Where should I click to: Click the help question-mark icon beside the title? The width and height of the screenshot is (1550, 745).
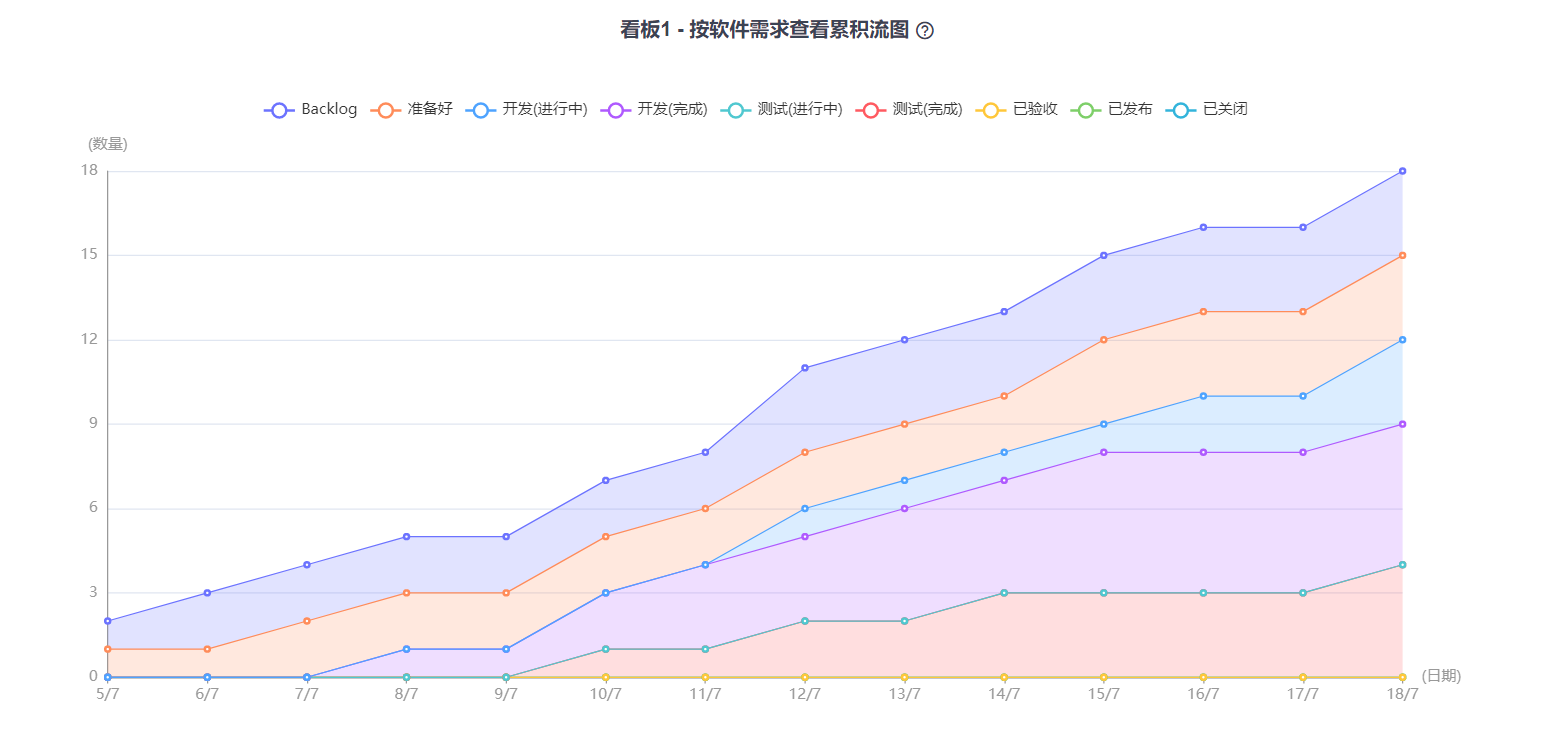click(x=925, y=31)
